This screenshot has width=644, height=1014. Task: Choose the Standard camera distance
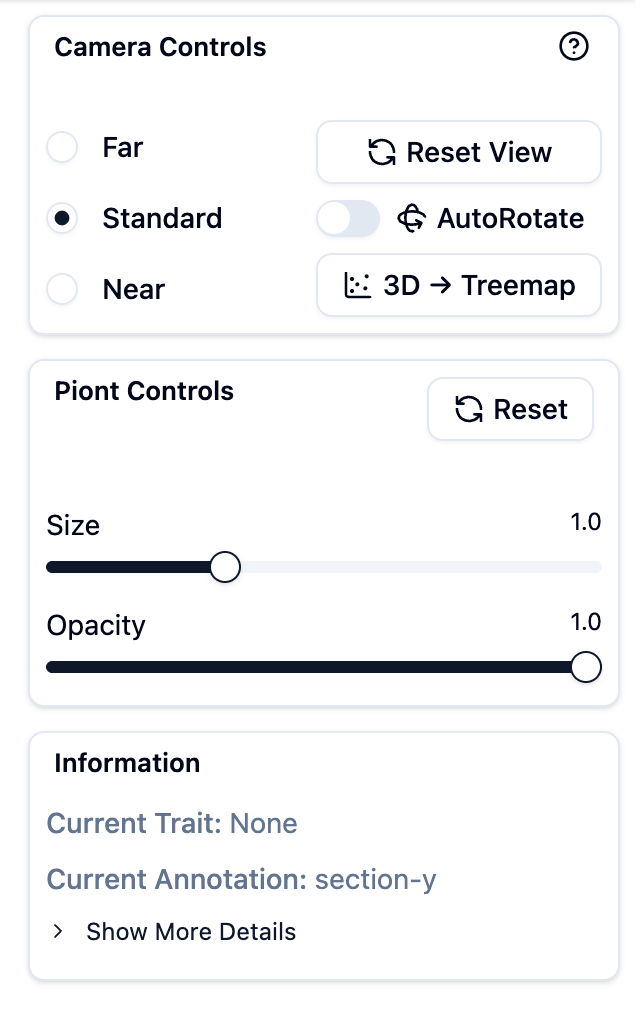point(62,218)
